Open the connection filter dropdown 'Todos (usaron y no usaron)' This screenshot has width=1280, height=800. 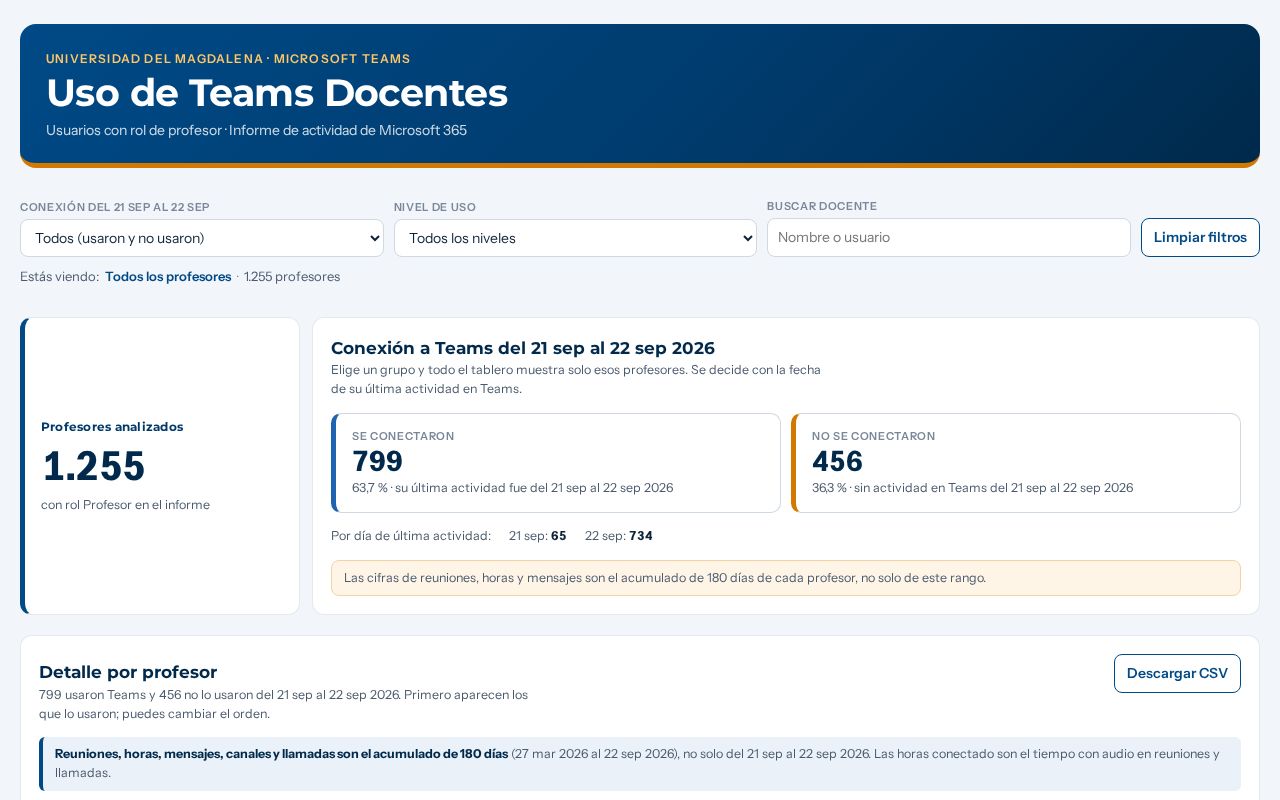(202, 238)
